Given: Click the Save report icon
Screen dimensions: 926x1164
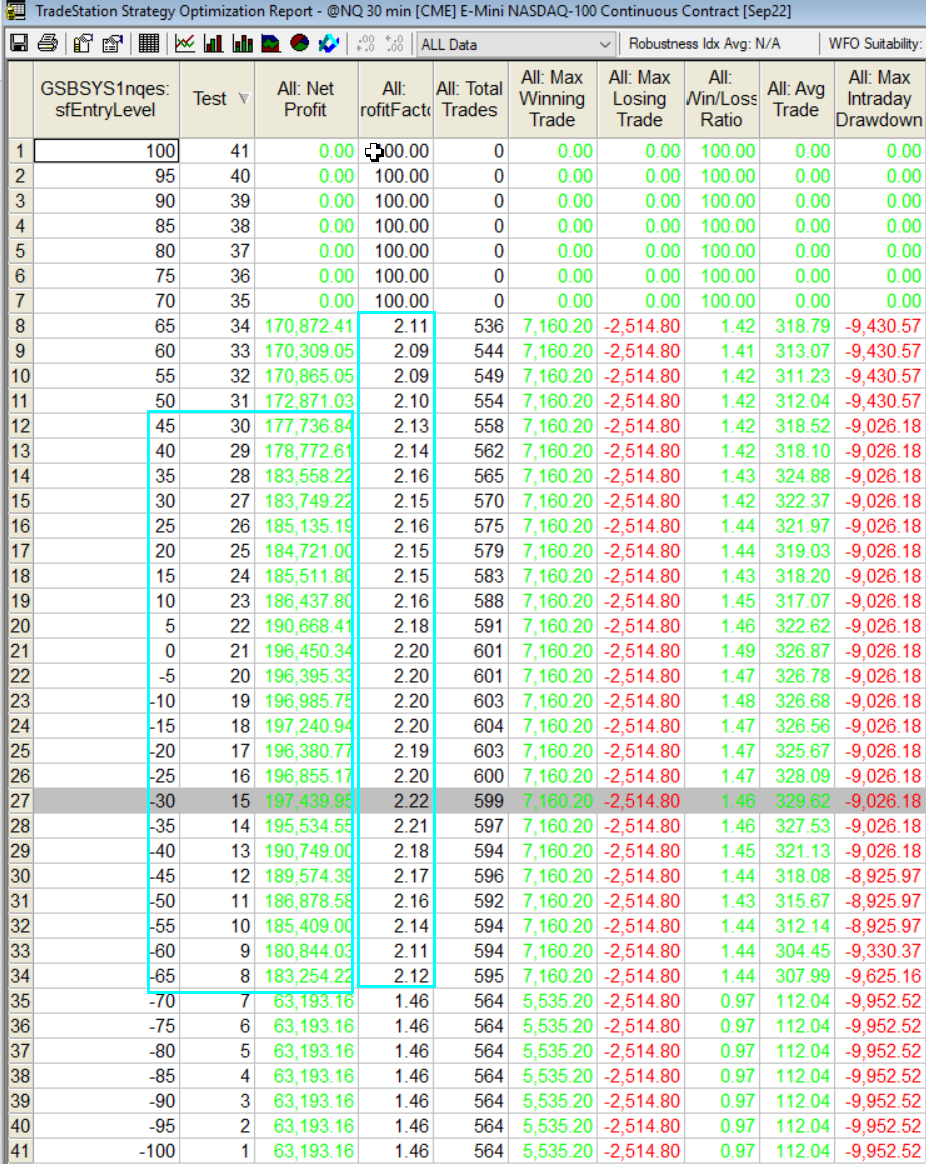Looking at the screenshot, I should [18, 45].
